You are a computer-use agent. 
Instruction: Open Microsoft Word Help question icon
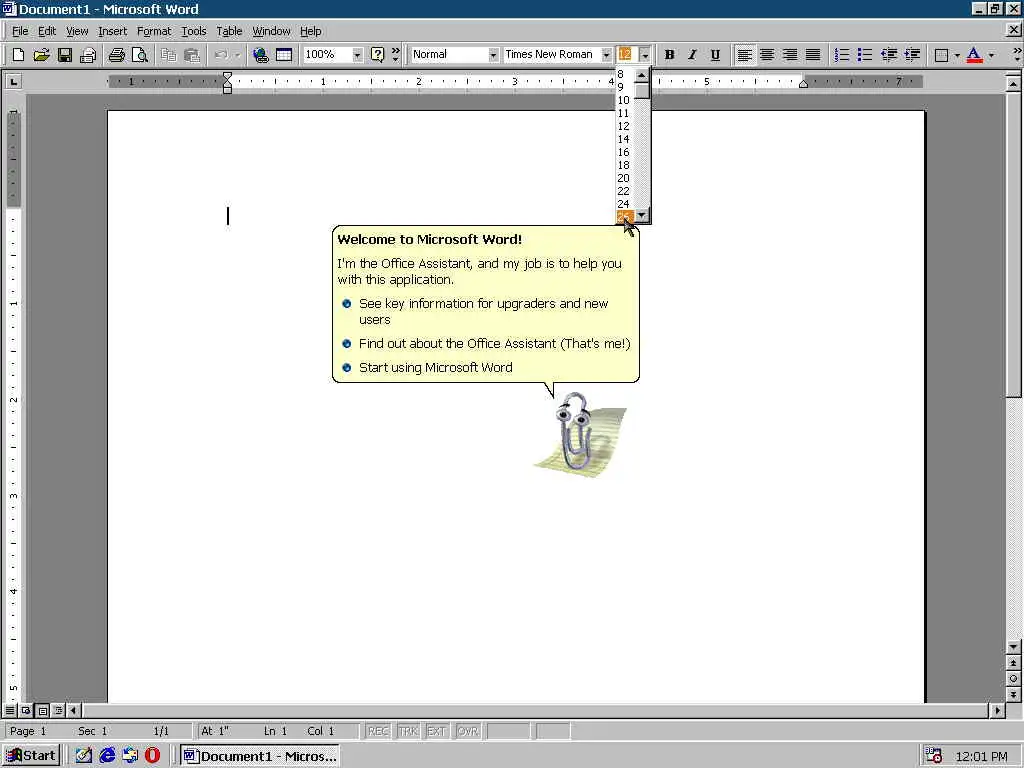(x=377, y=55)
